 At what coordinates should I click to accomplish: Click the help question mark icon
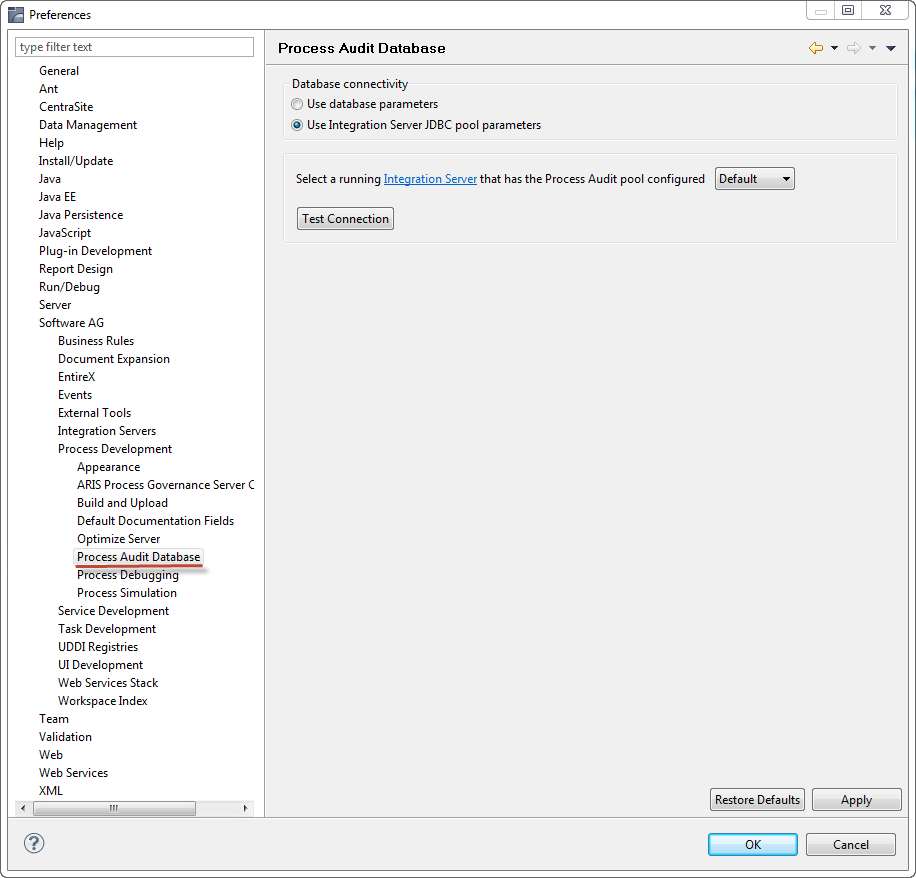(x=34, y=843)
